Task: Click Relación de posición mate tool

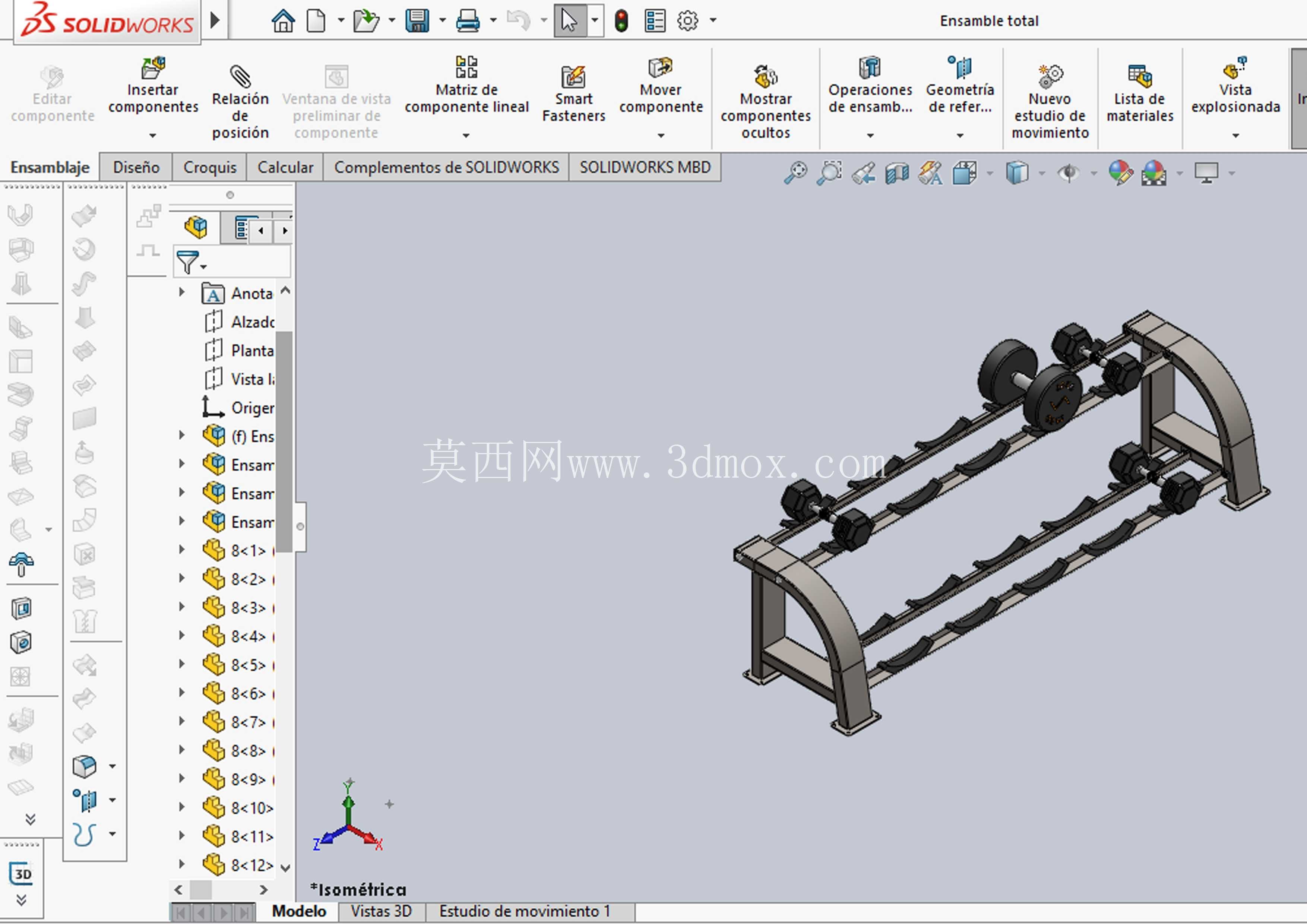Action: 240,102
